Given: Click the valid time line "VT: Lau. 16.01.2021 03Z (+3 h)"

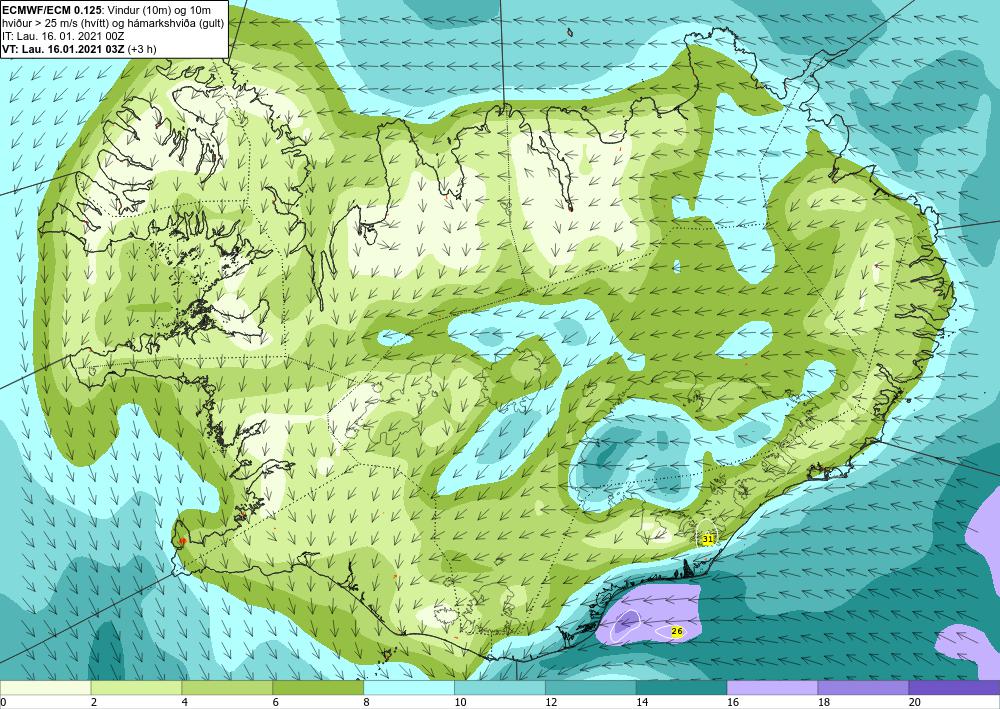Looking at the screenshot, I should (80, 48).
